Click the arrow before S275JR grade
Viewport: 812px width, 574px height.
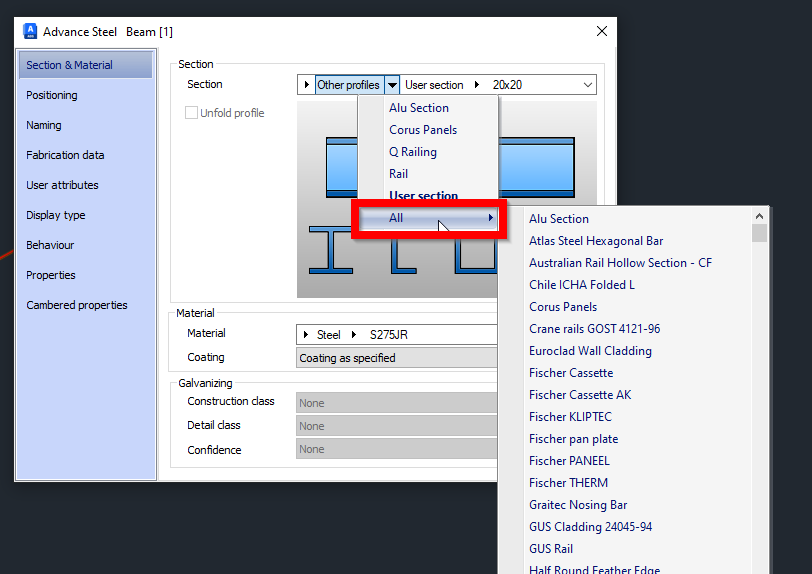[354, 335]
